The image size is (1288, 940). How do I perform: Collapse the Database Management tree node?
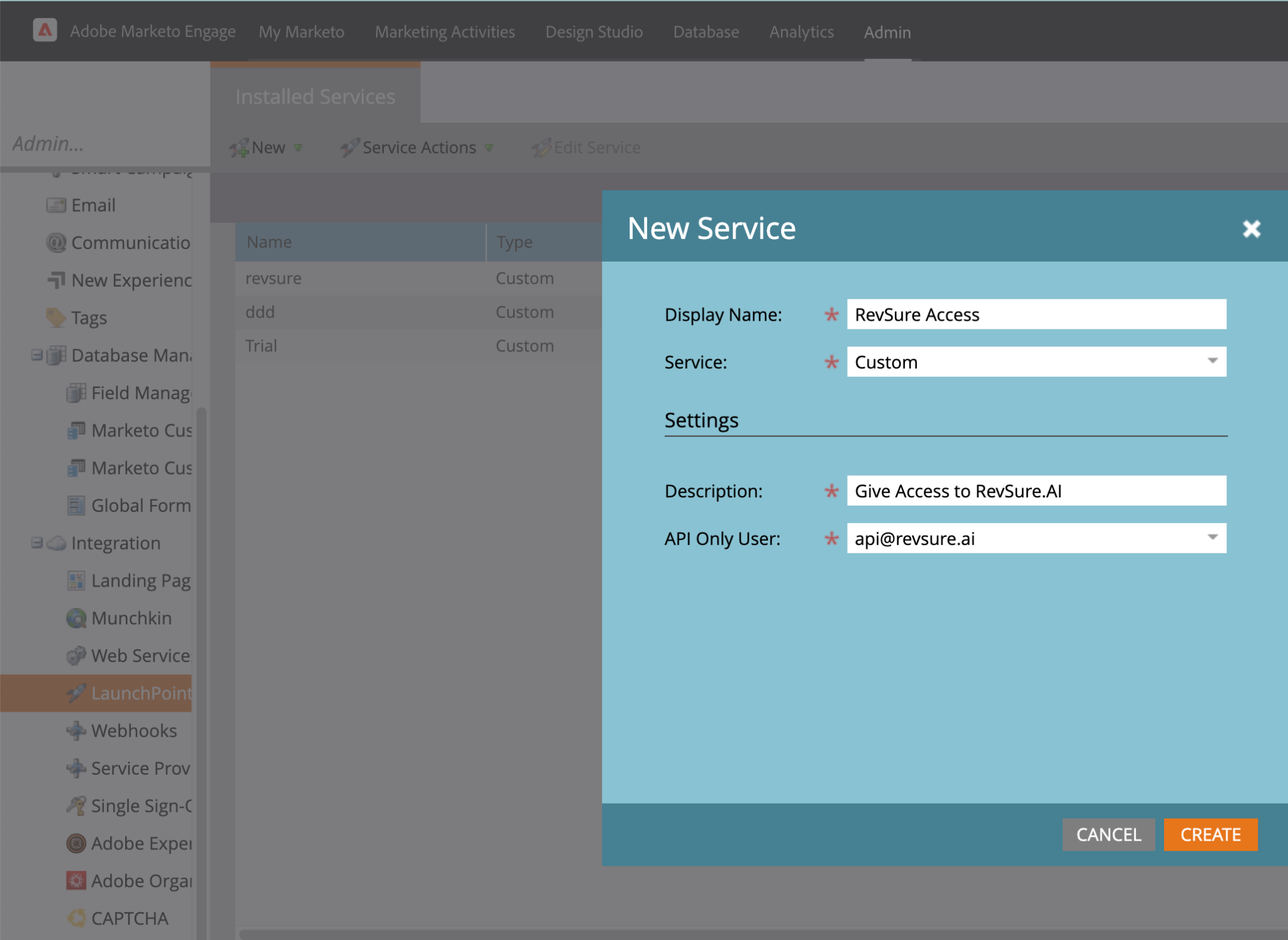[x=37, y=355]
